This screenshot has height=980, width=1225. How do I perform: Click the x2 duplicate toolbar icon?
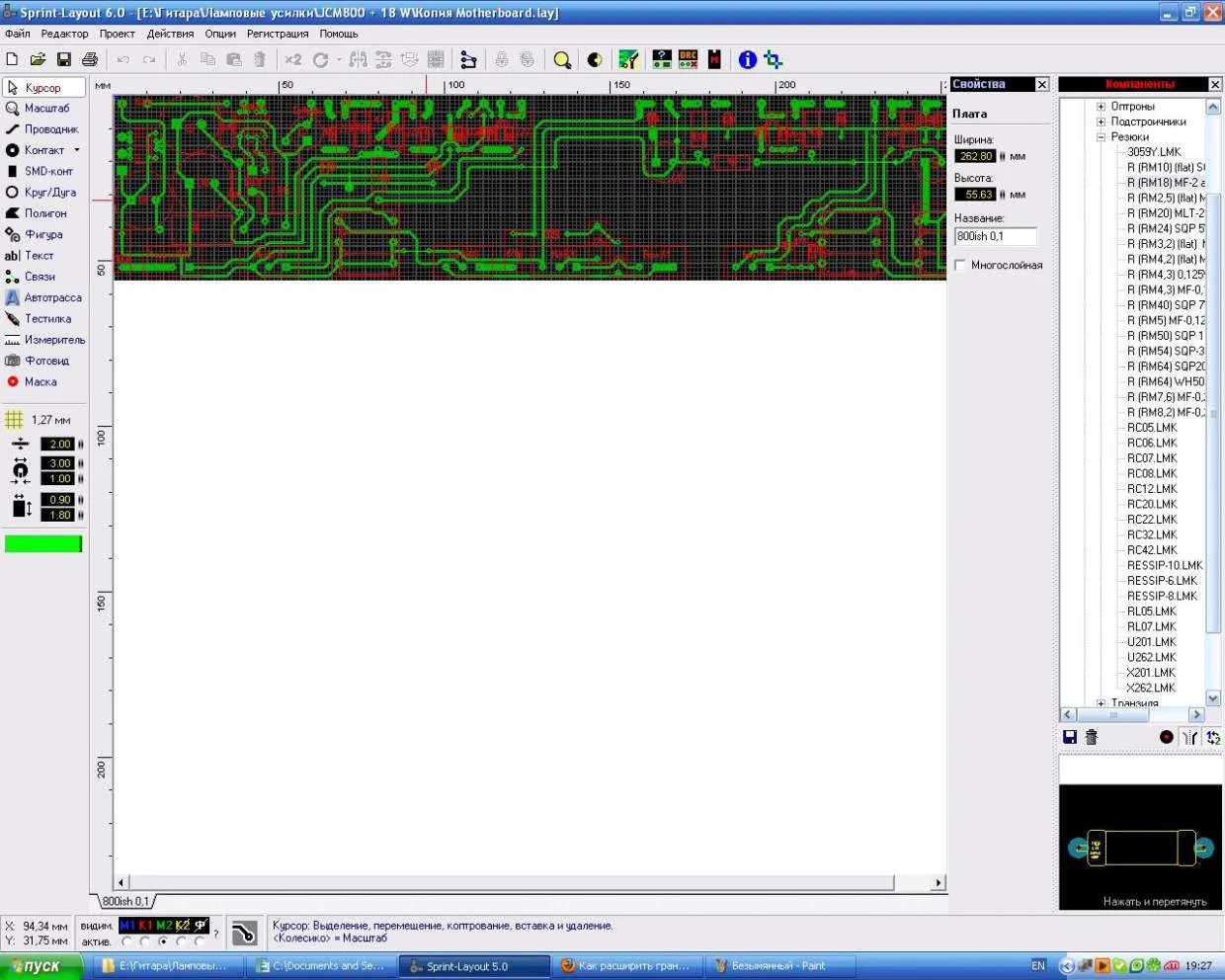[293, 60]
